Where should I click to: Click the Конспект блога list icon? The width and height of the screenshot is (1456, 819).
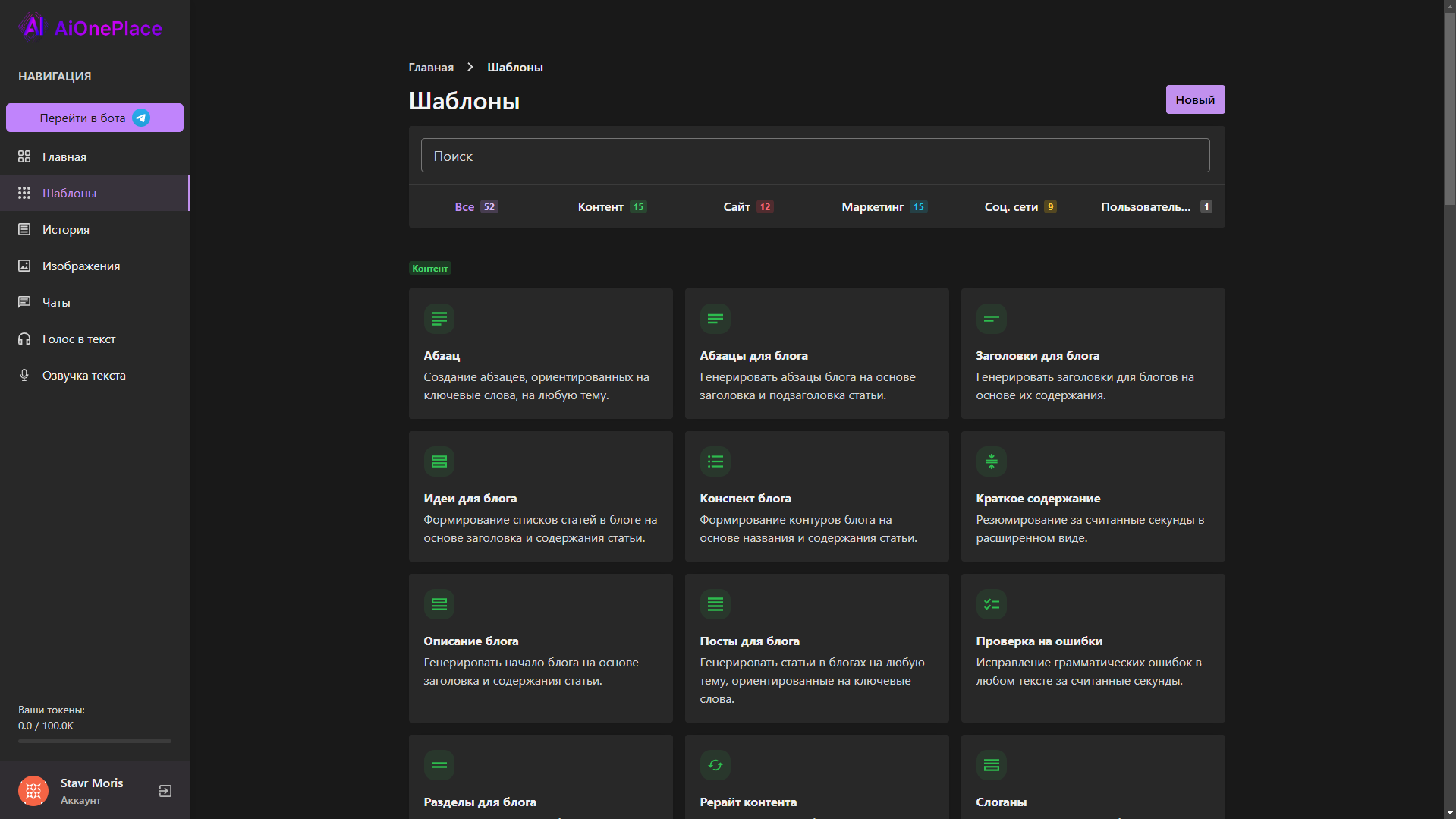[x=715, y=461]
